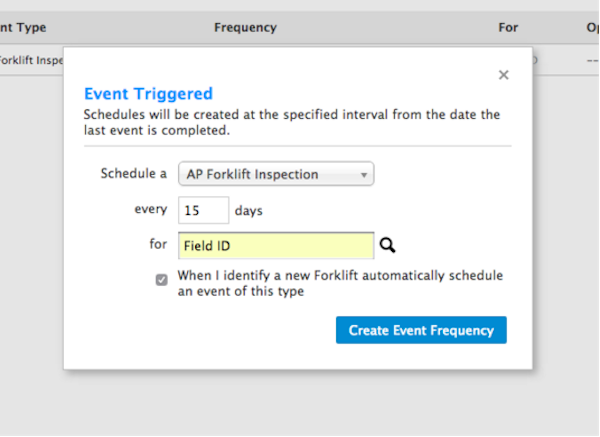Click the Event Triggered heading
This screenshot has width=600, height=437.
148,94
